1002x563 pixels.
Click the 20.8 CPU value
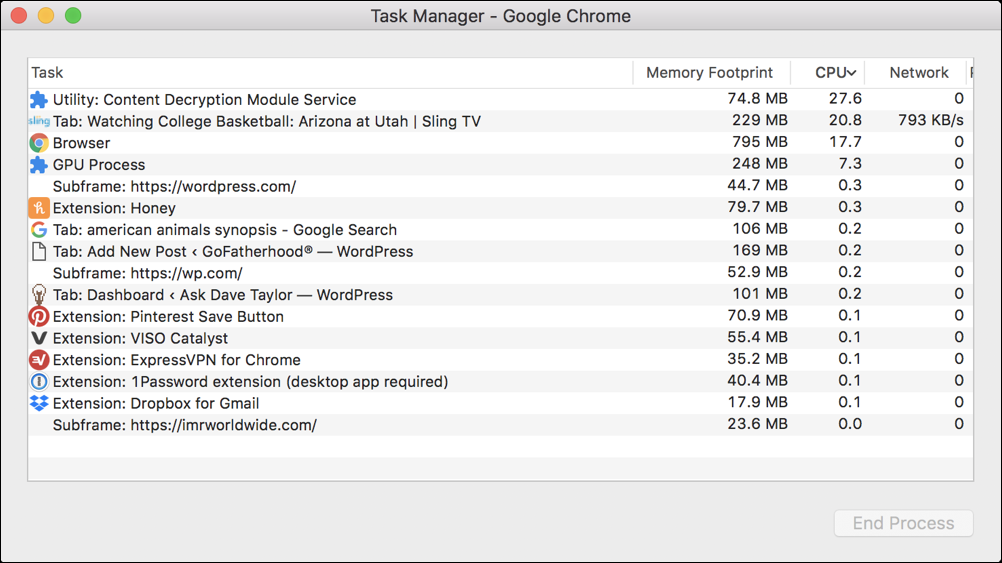click(x=845, y=120)
